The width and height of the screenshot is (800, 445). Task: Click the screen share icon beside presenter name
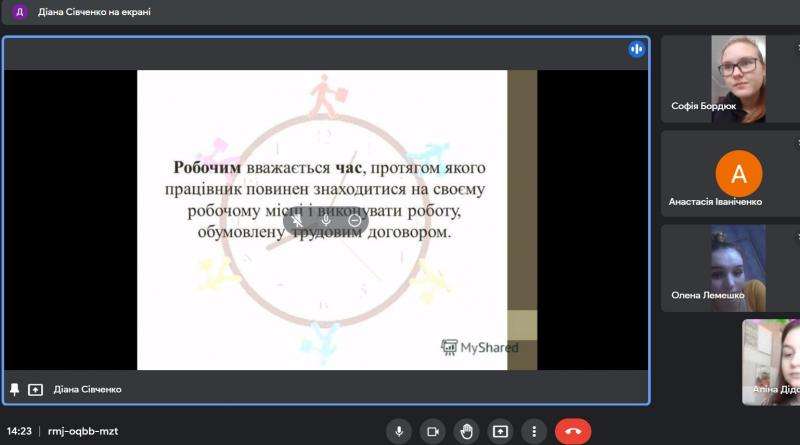pos(35,389)
